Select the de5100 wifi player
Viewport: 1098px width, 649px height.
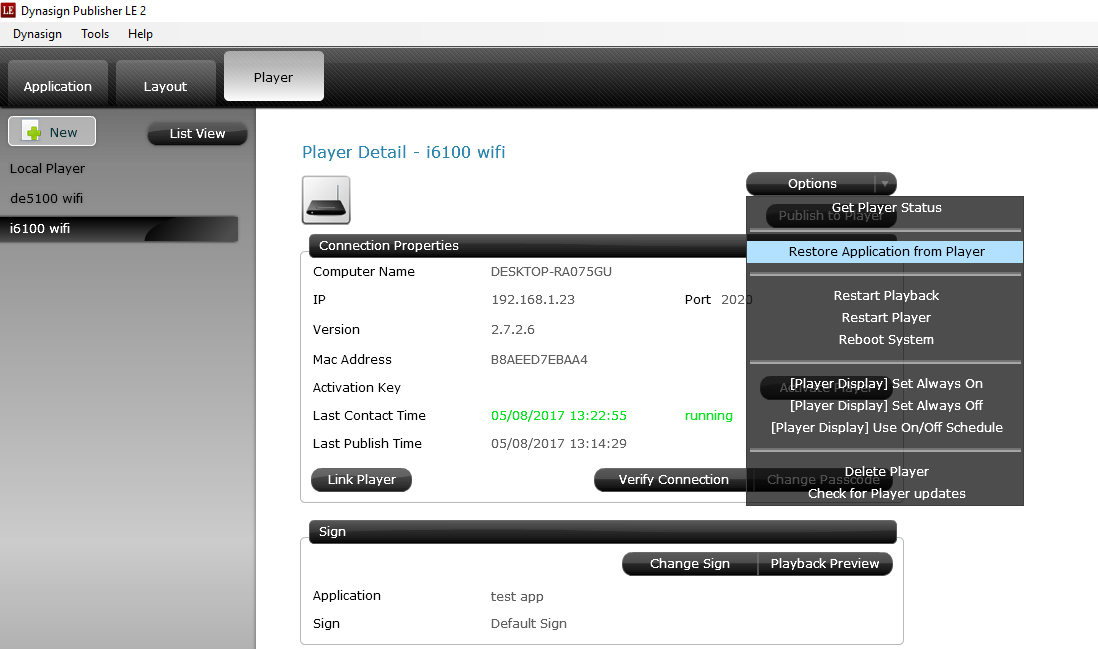coord(46,198)
